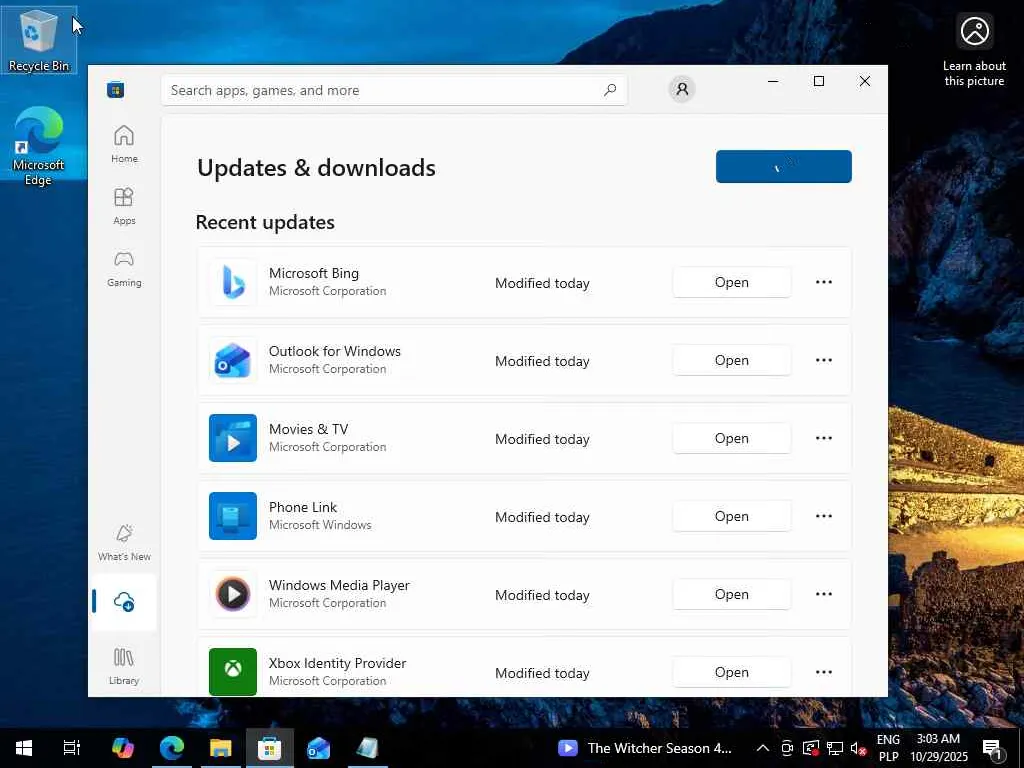Image resolution: width=1024 pixels, height=768 pixels.
Task: Open What's New in sidebar
Action: pos(124,542)
